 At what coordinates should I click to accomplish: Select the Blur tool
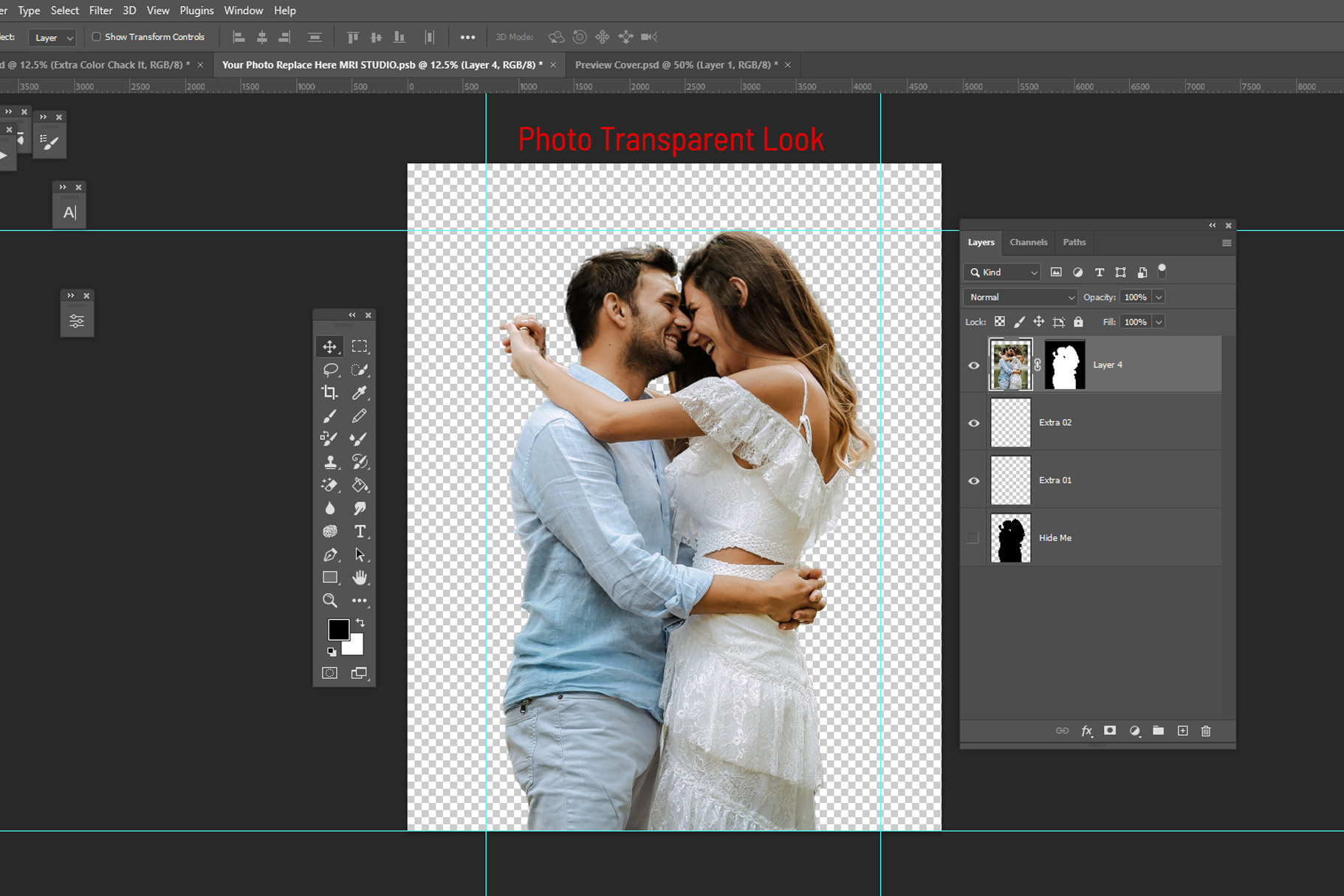[329, 509]
